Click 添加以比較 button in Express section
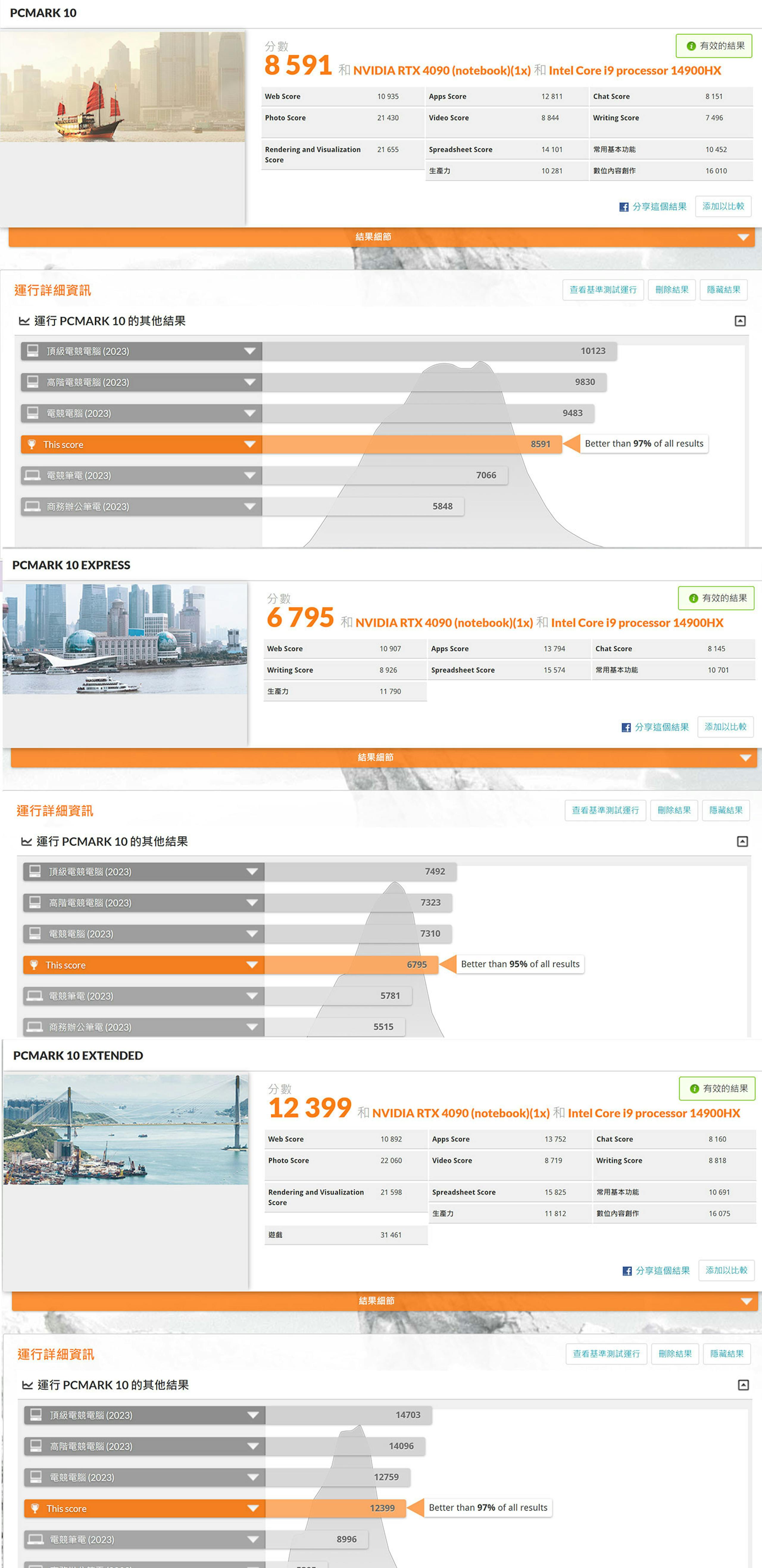 725,727
